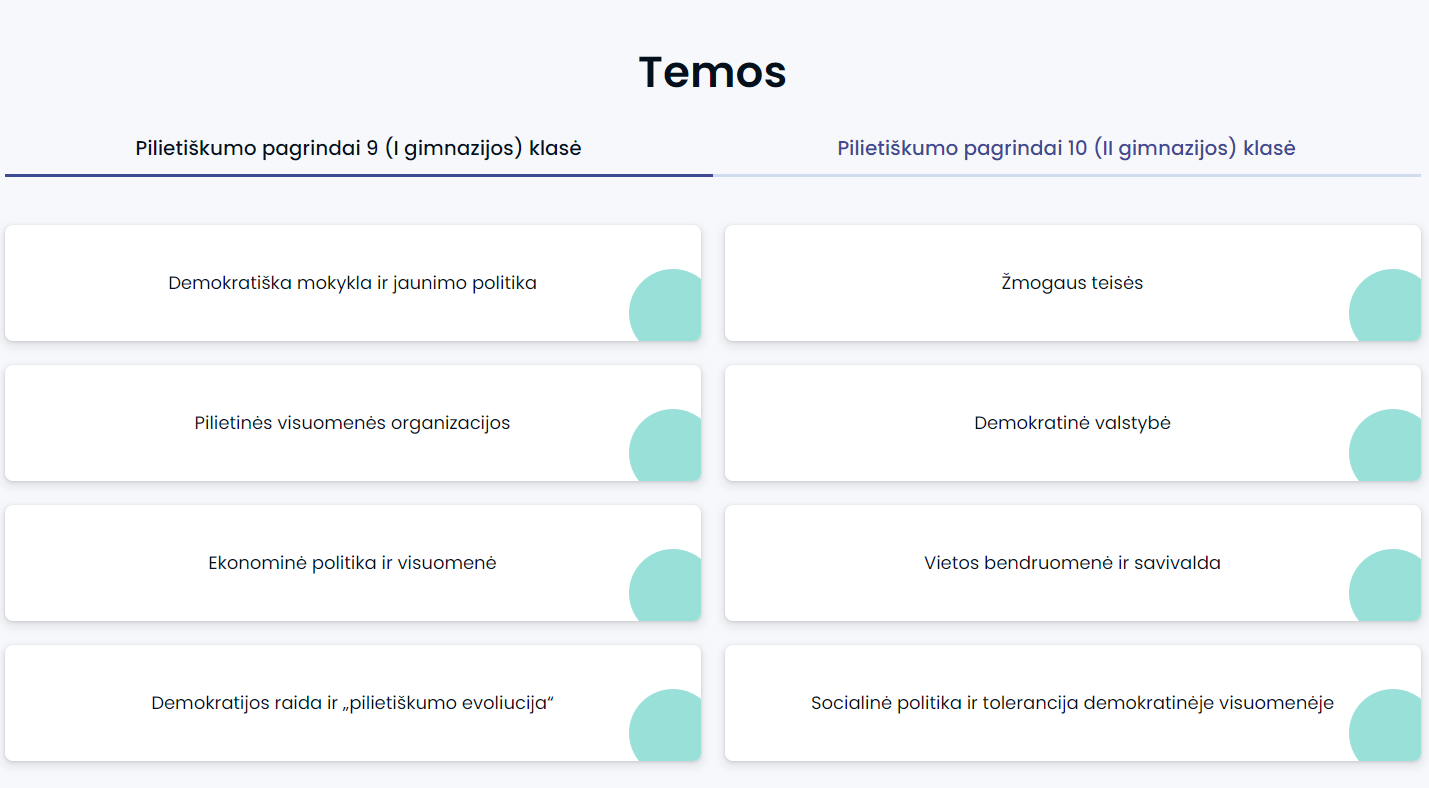Click teal circle on Vietos bendruomenė card
The width and height of the screenshot is (1429, 788).
coord(1387,587)
